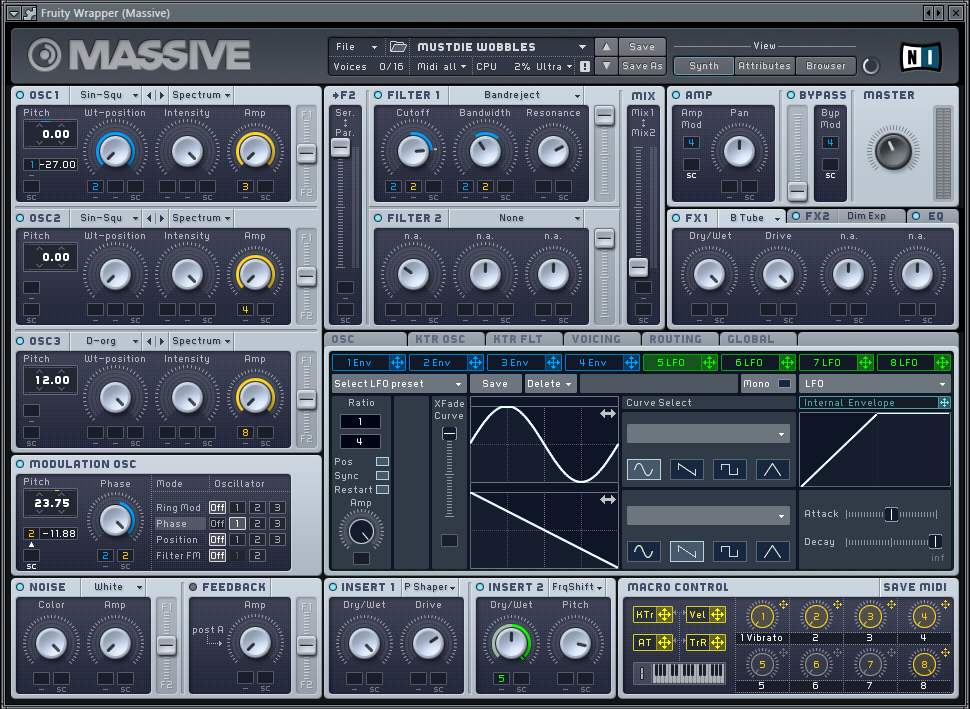The height and width of the screenshot is (709, 970).
Task: Load next preset with down arrow
Action: click(x=606, y=66)
